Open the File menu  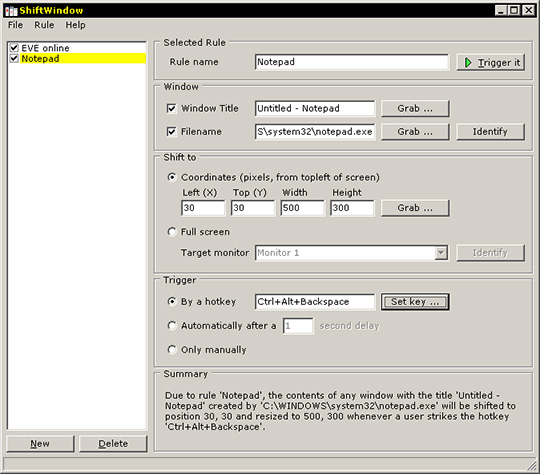[x=15, y=25]
